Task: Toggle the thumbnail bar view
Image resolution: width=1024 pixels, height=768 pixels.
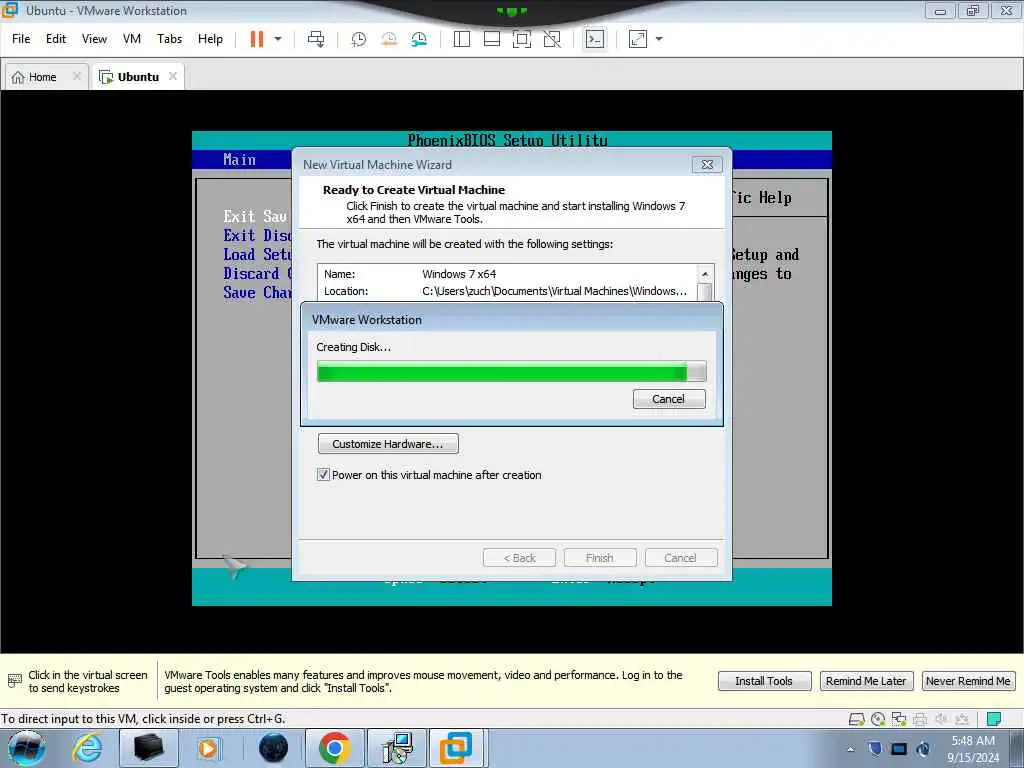Action: [492, 39]
